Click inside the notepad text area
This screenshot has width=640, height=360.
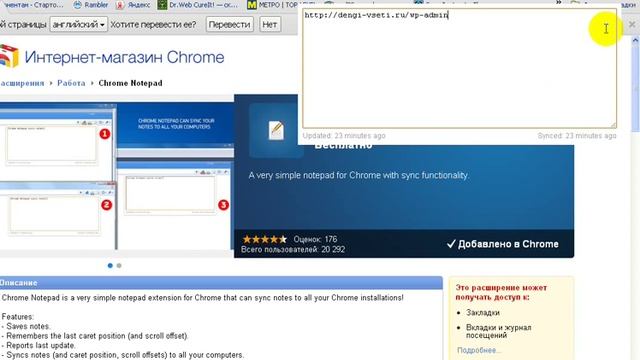(459, 69)
